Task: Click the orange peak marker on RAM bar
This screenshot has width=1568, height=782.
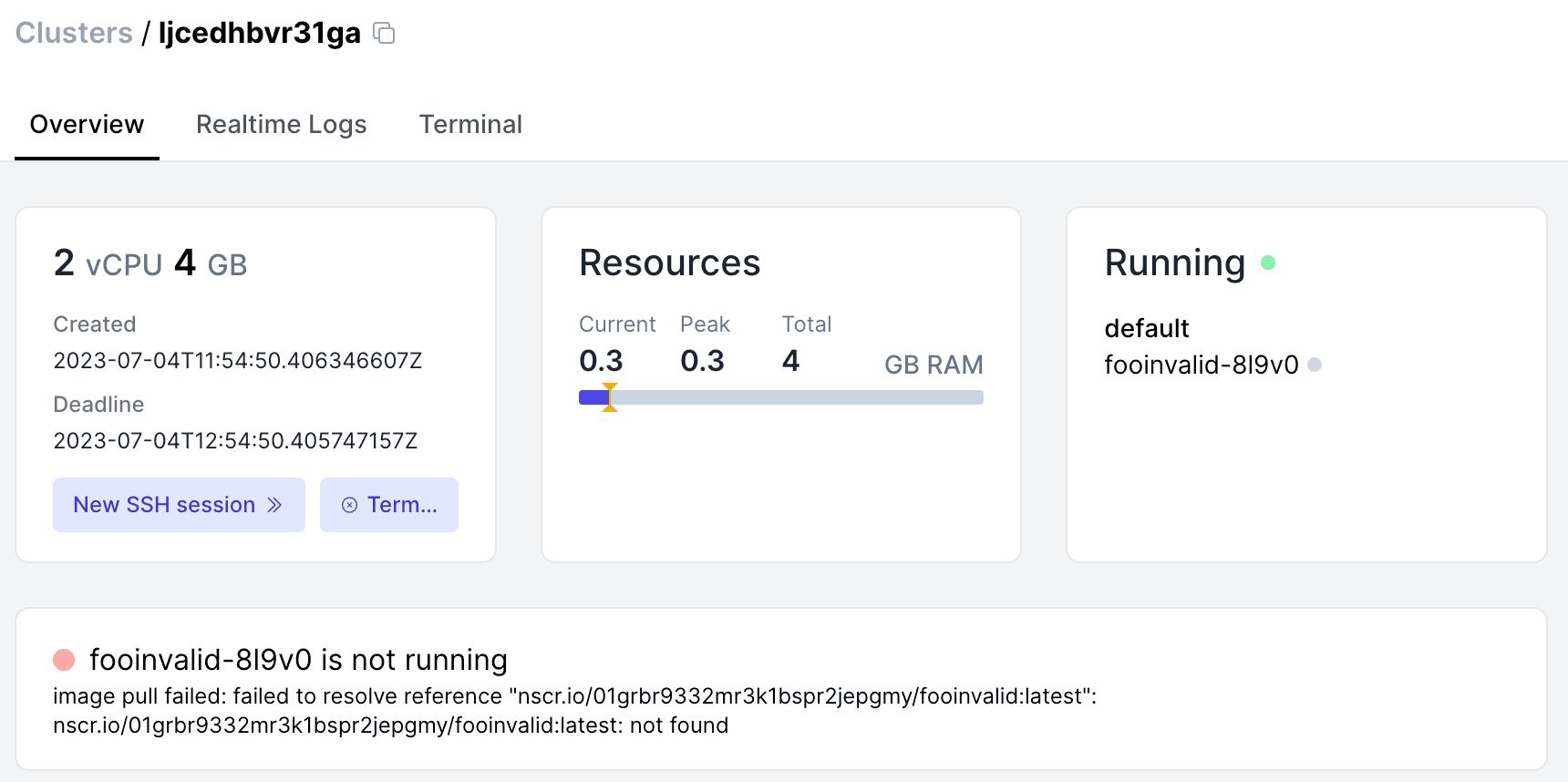Action: [610, 397]
